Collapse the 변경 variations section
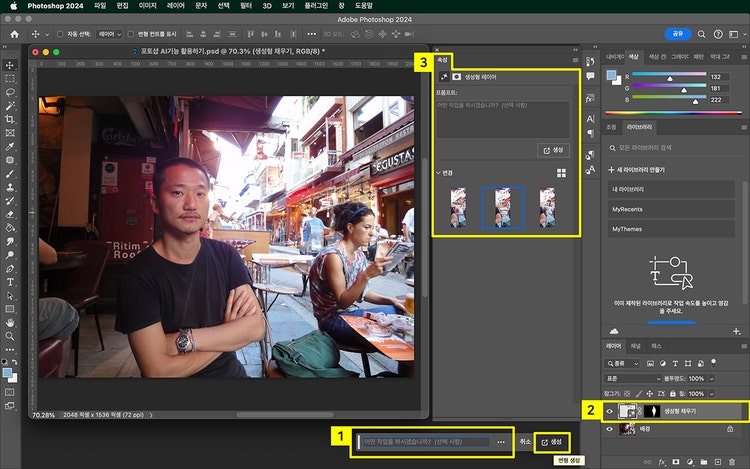Viewport: 750px width, 469px height. coord(439,173)
